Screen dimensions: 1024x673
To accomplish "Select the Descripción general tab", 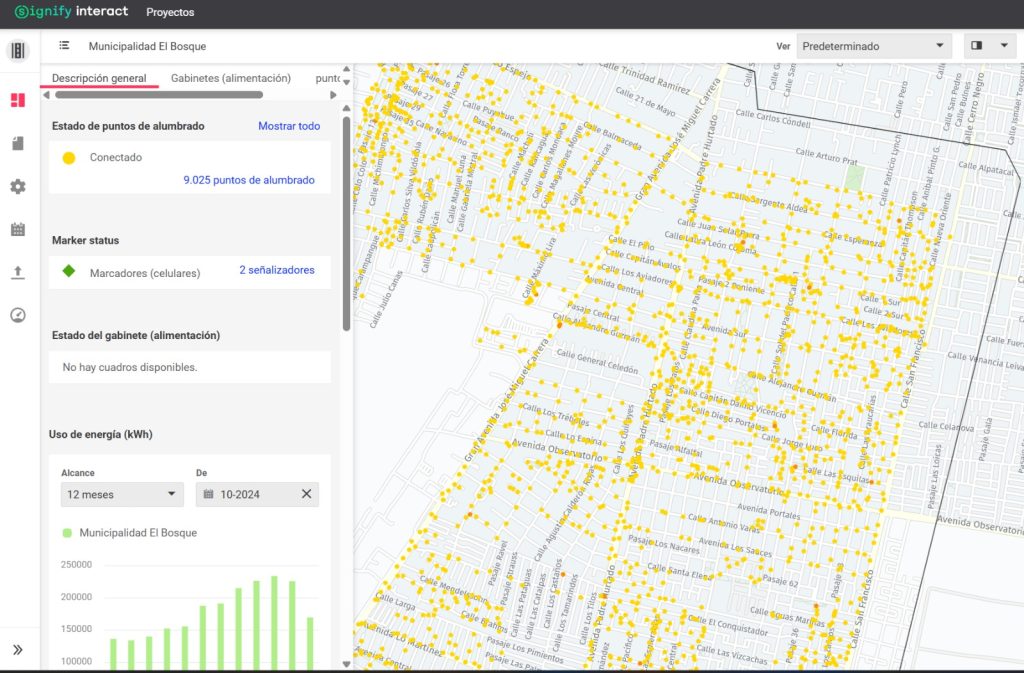I will 99,78.
